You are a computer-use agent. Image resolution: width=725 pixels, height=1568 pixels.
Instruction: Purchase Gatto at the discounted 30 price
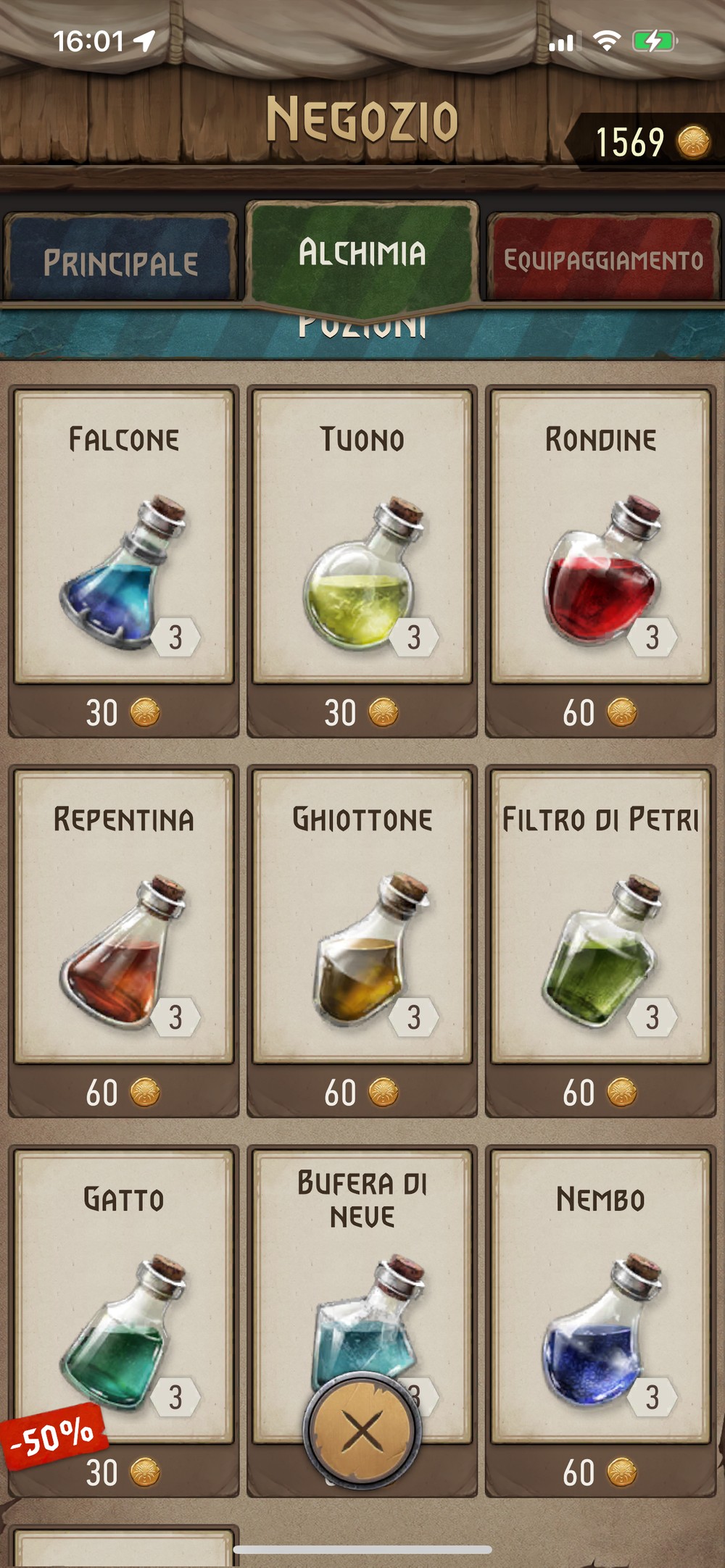pyautogui.click(x=123, y=1472)
